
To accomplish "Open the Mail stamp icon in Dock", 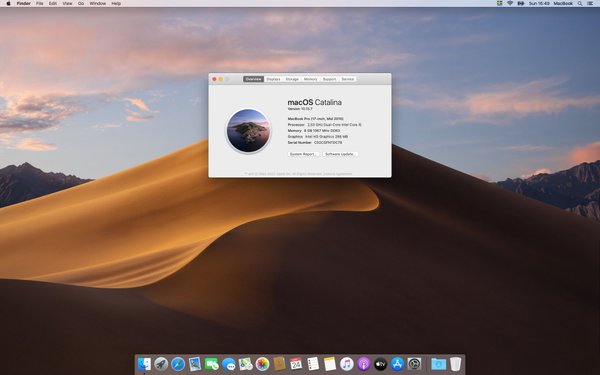I will (195, 364).
